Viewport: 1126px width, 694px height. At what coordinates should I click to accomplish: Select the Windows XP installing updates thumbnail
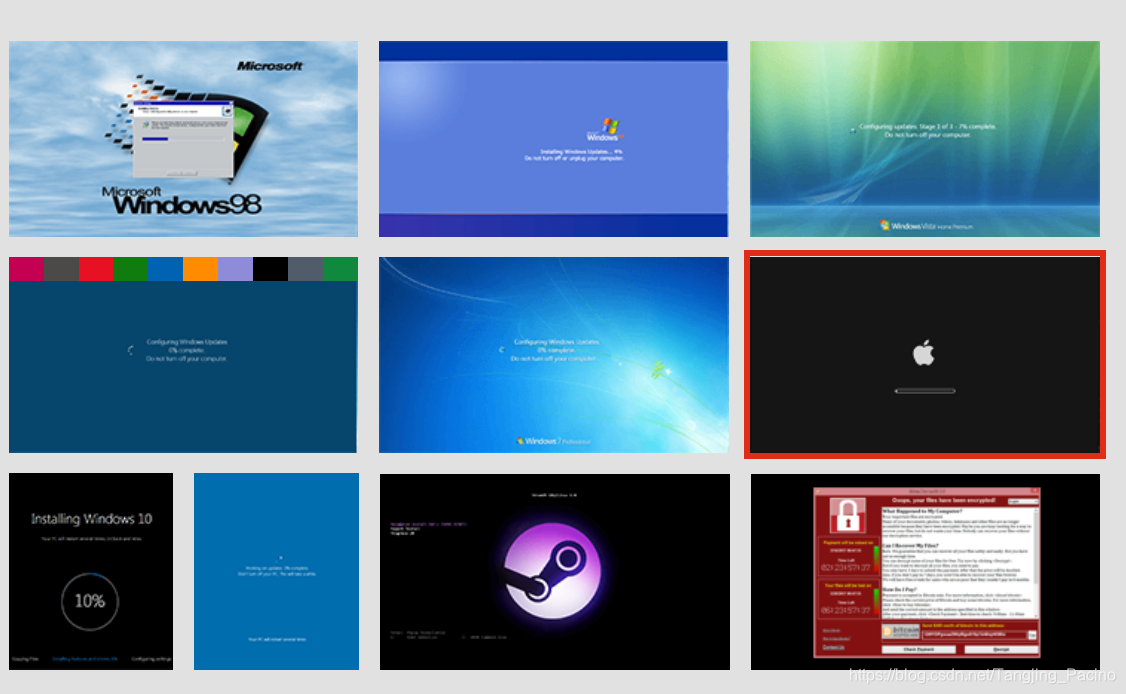(553, 139)
